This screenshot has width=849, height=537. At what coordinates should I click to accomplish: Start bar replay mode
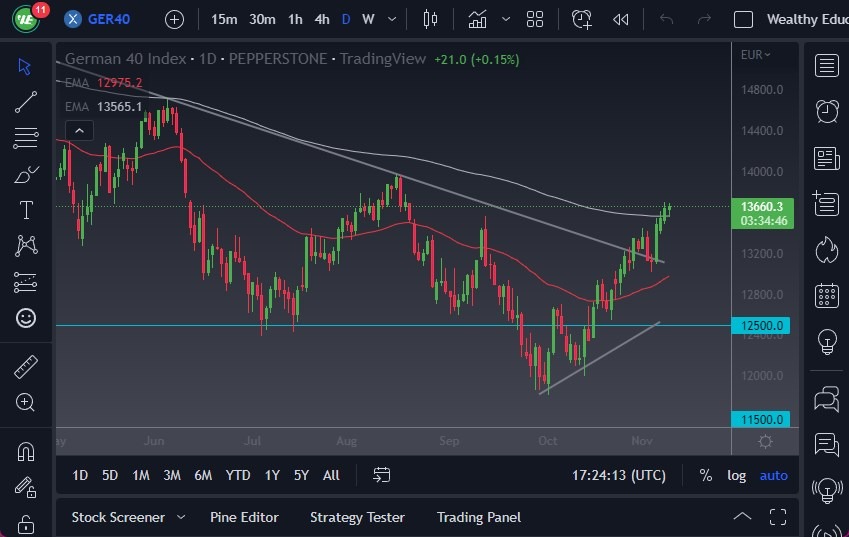(621, 19)
